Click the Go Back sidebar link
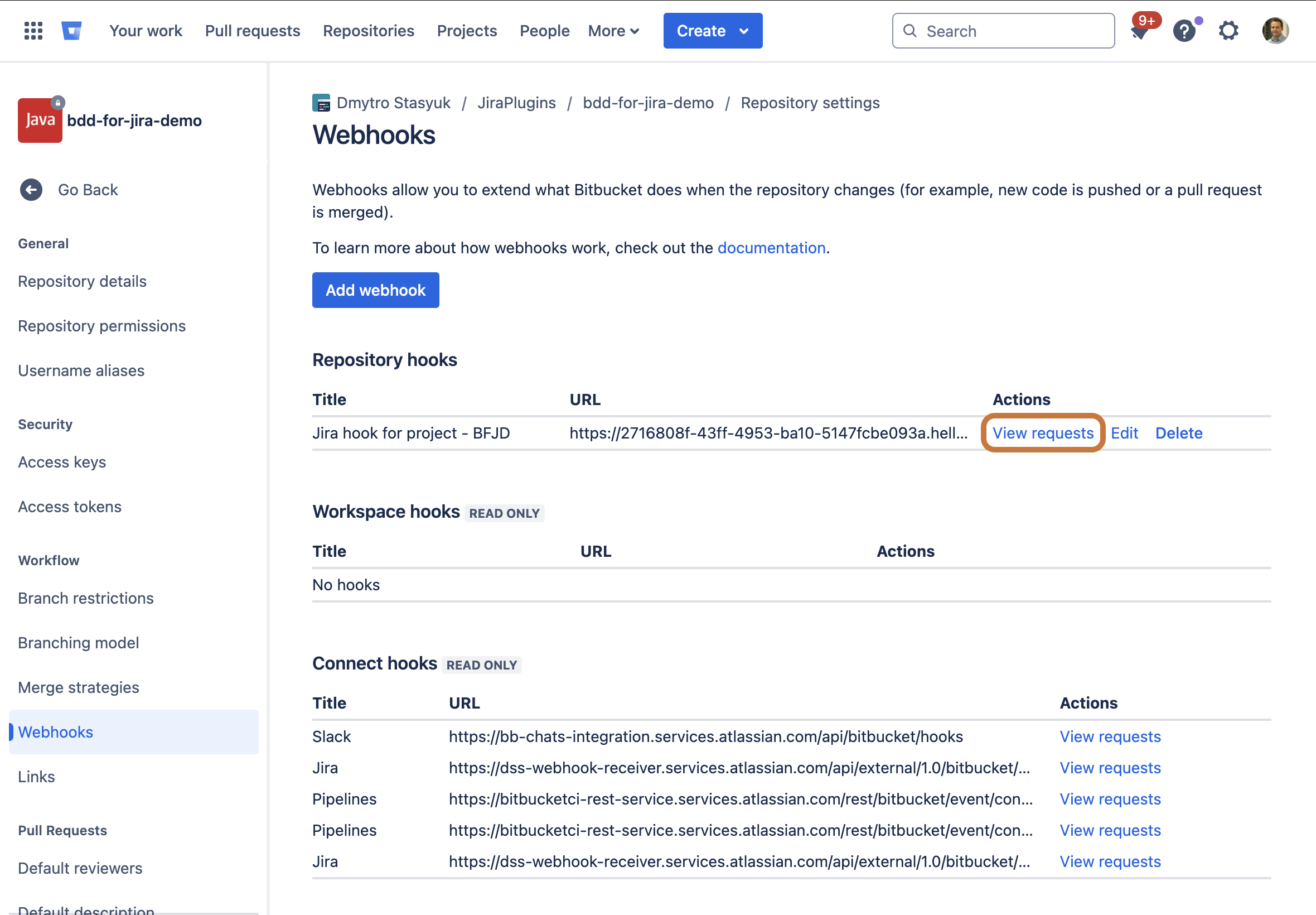Viewport: 1316px width, 915px height. coord(88,190)
